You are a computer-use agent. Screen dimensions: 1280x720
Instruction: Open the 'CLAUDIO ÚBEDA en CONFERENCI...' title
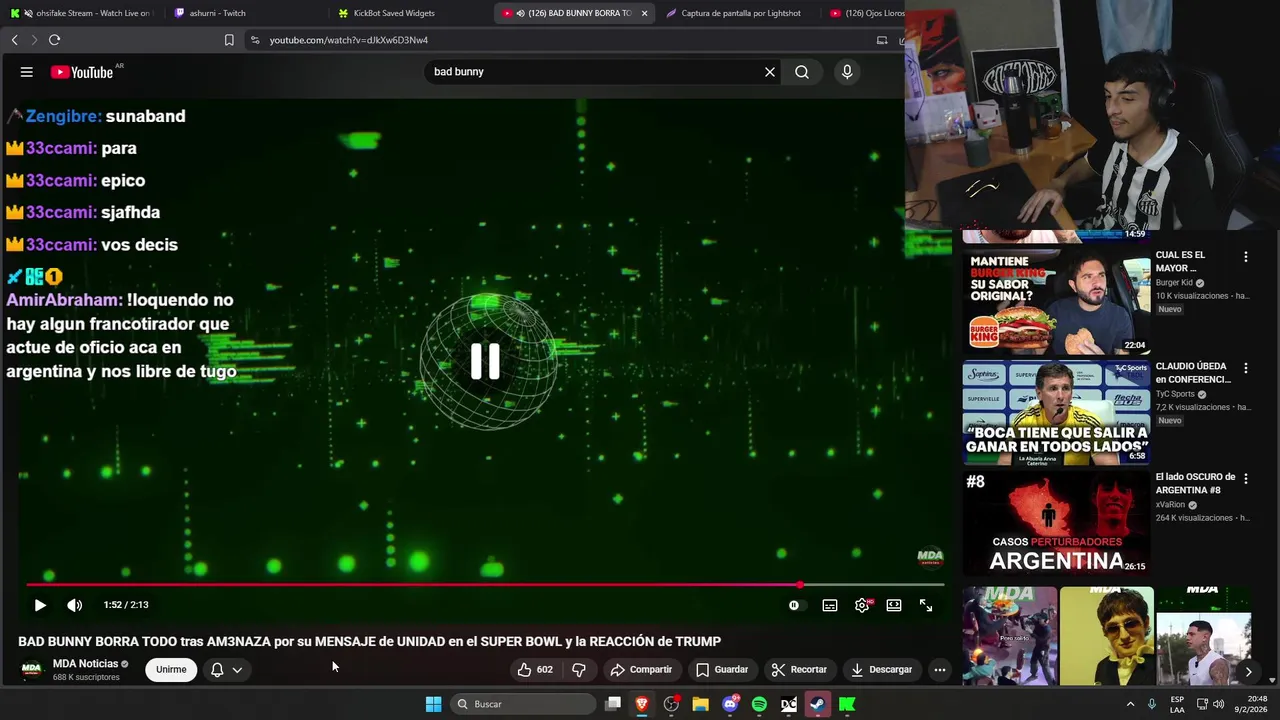click(1194, 373)
